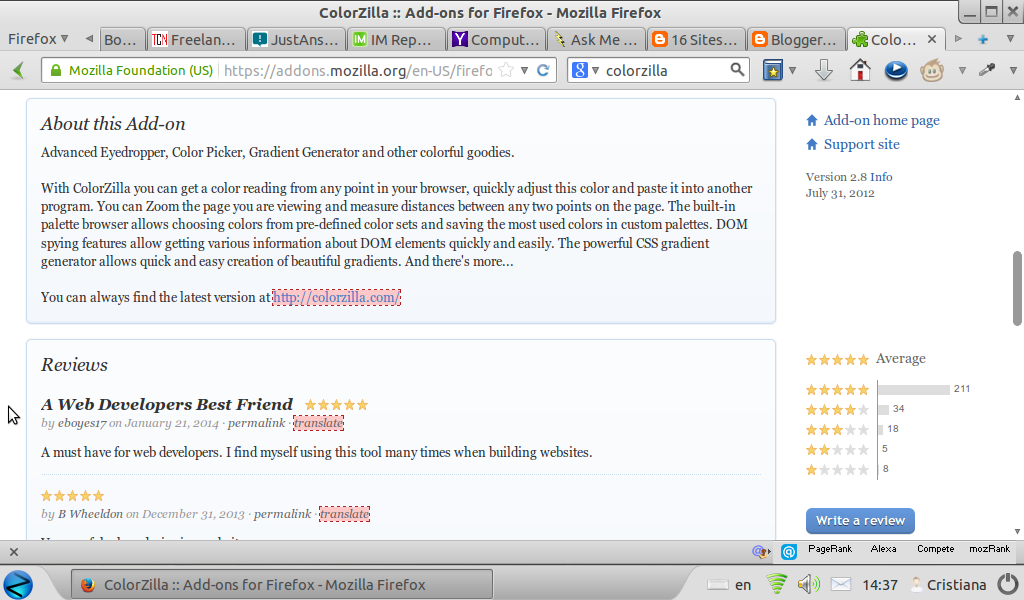The width and height of the screenshot is (1024, 600).
Task: Open the Firefox menu dropdown
Action: [38, 39]
